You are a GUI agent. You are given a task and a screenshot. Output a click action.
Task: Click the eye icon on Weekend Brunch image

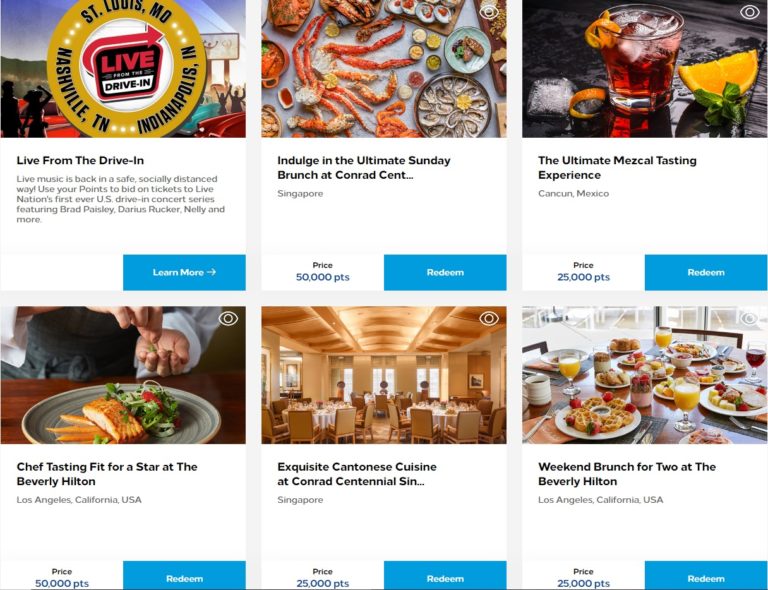(x=749, y=319)
